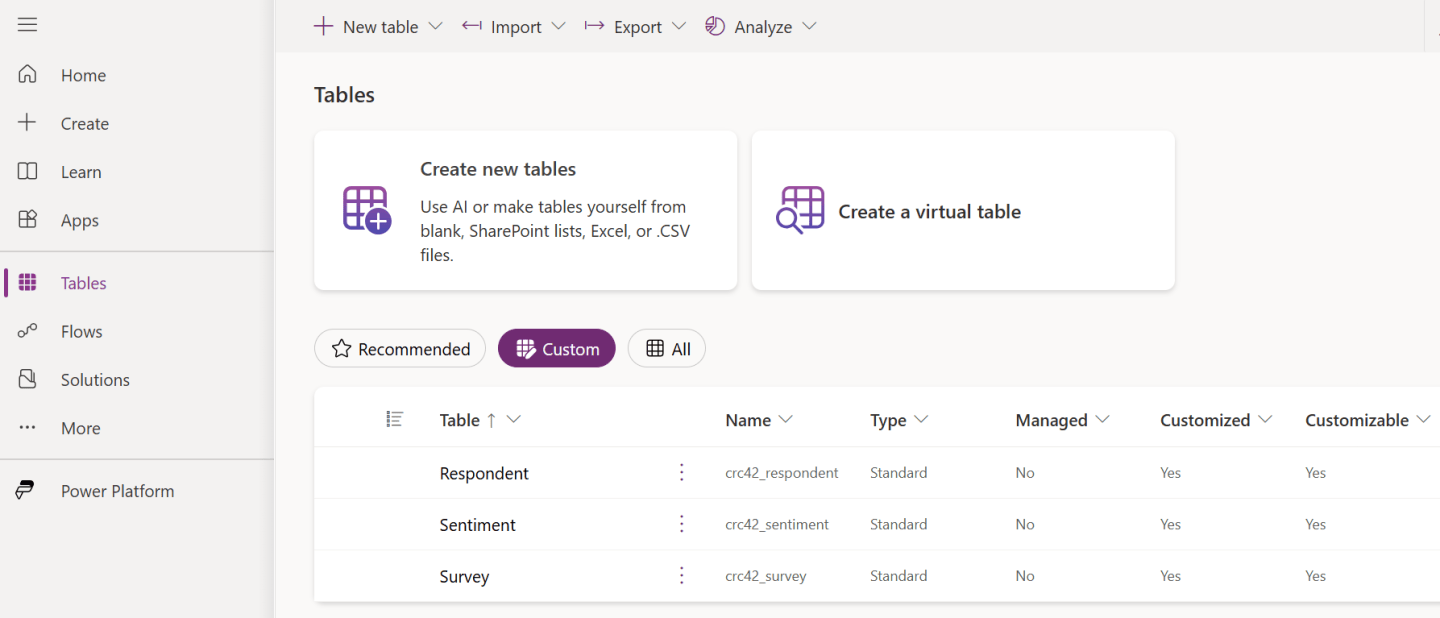Screen dimensions: 1440x618
Task: Open the Customized column filter dropdown
Action: pos(1265,419)
